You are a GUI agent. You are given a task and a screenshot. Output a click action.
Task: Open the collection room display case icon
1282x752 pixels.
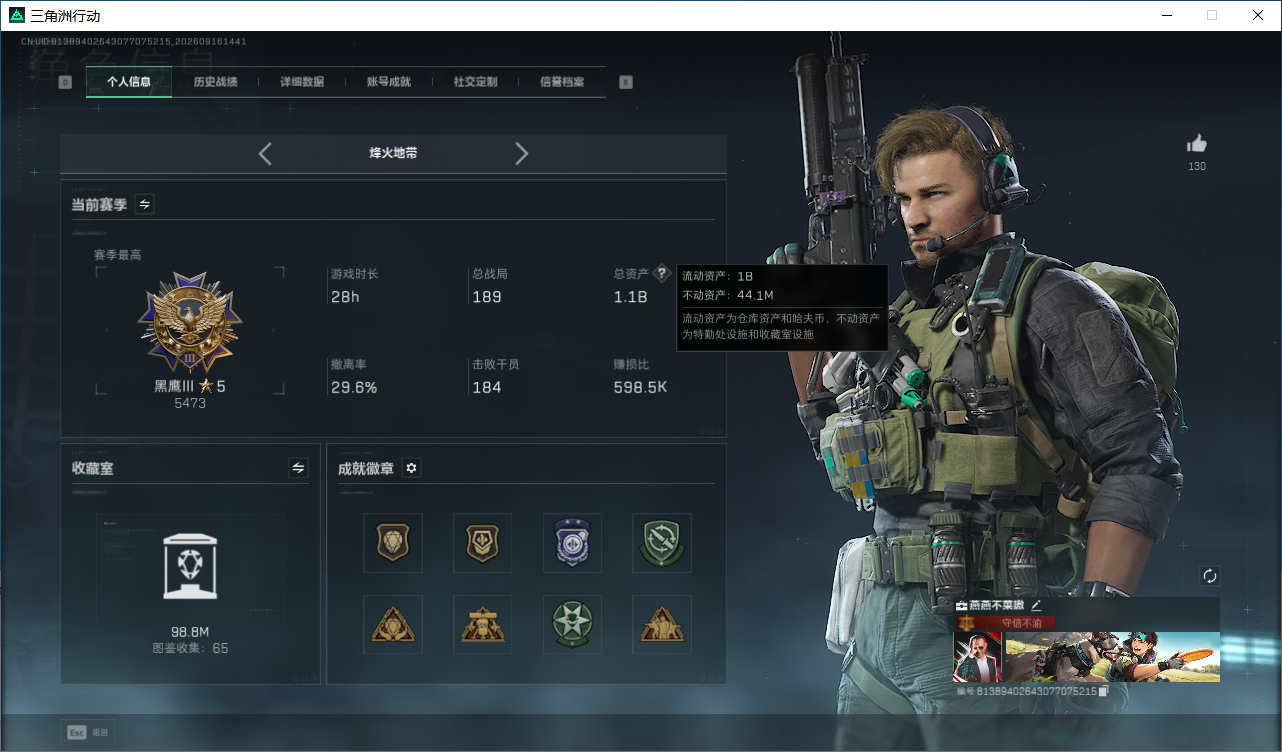click(190, 566)
